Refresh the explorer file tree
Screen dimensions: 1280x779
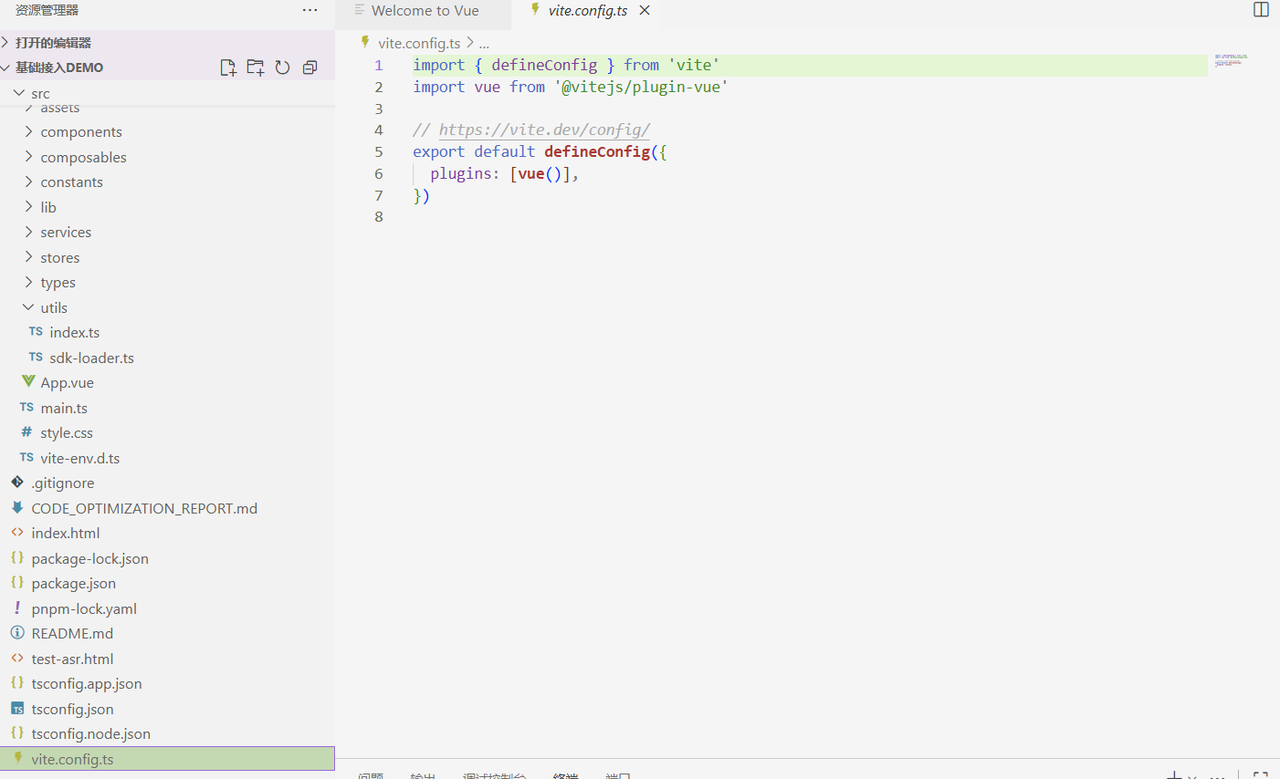[x=283, y=68]
